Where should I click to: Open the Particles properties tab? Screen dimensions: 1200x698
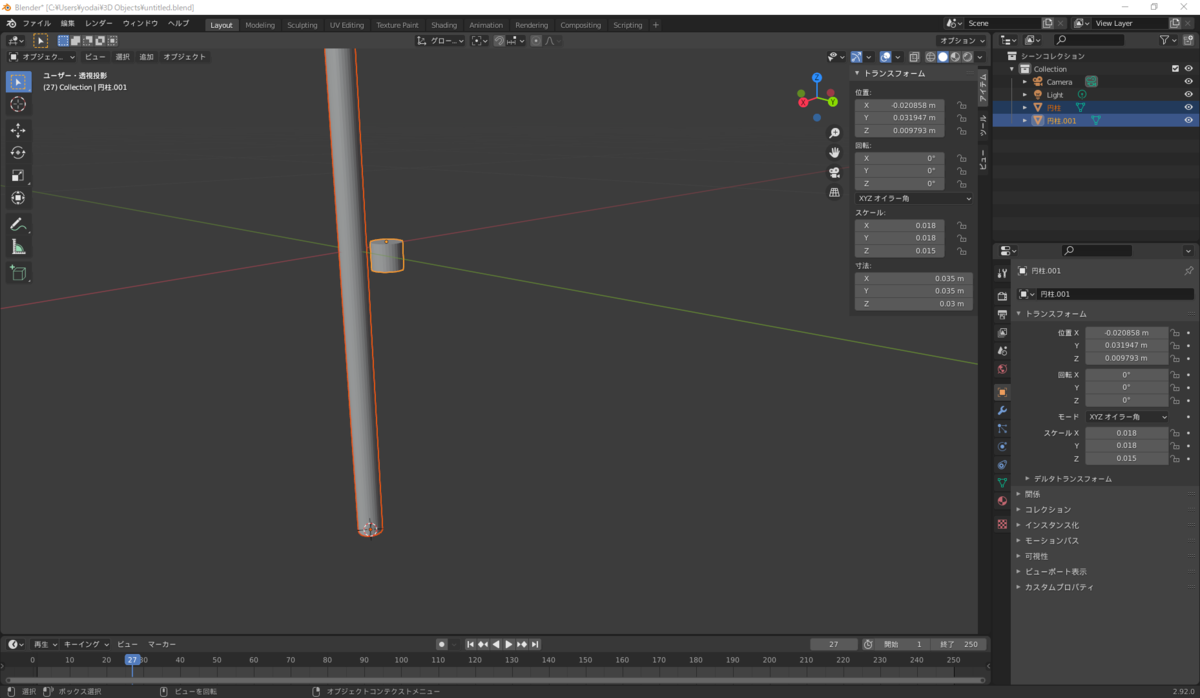[x=1002, y=428]
